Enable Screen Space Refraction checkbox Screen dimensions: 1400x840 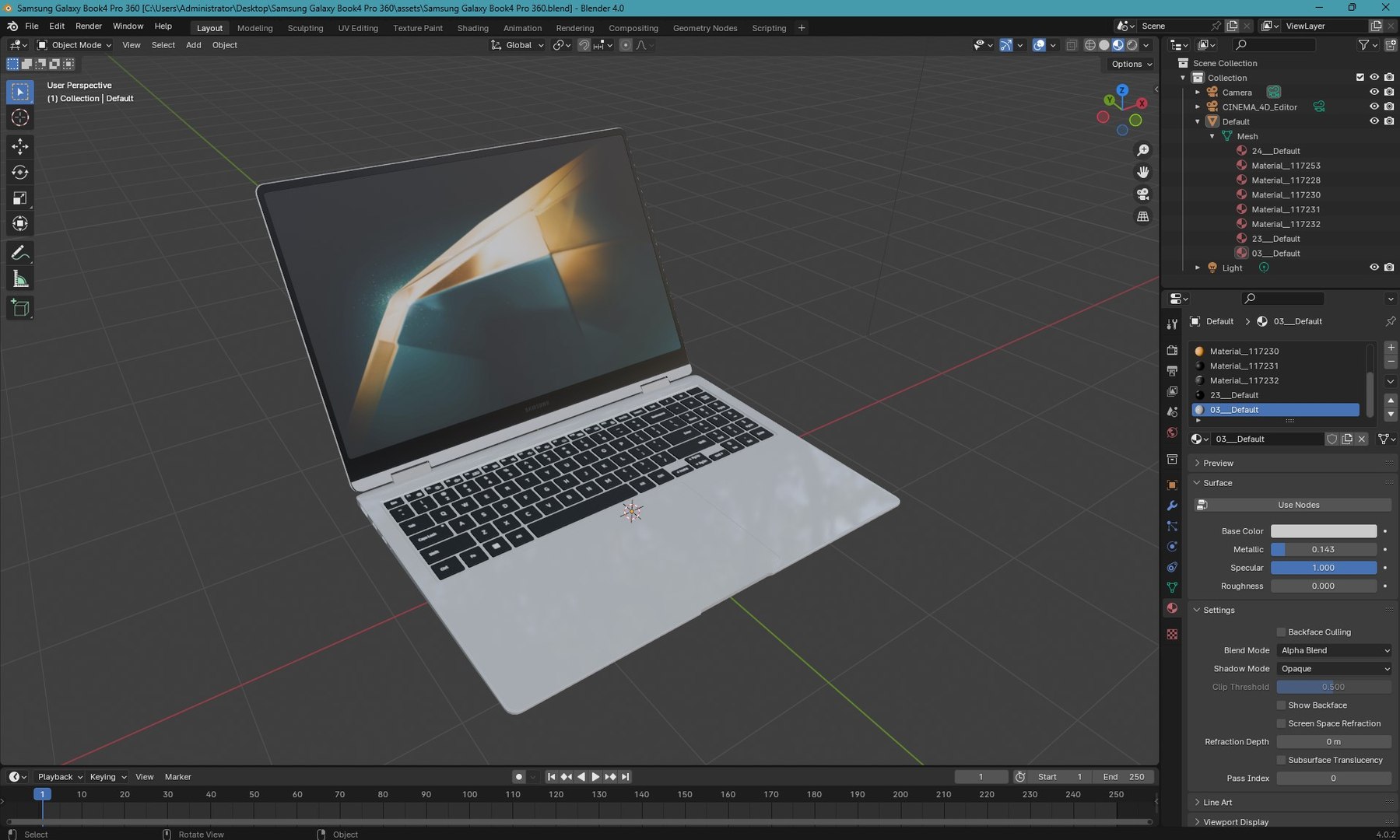[x=1281, y=724]
